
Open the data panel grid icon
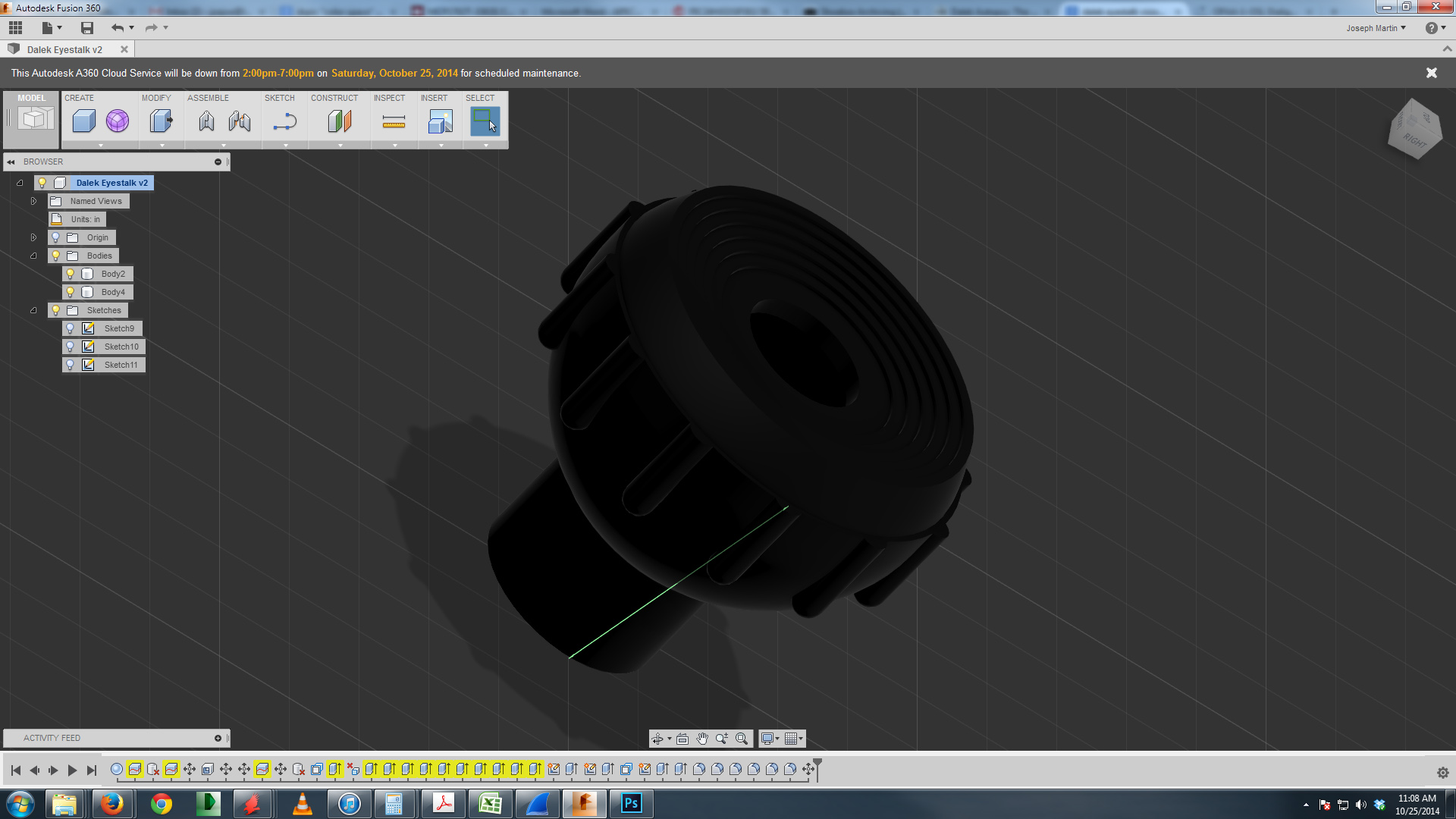(15, 28)
